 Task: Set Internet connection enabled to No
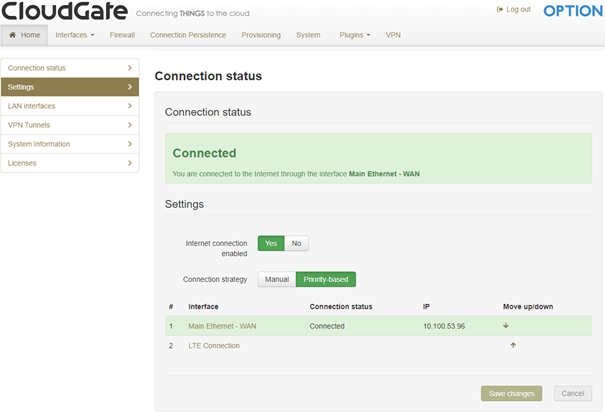pyautogui.click(x=296, y=243)
